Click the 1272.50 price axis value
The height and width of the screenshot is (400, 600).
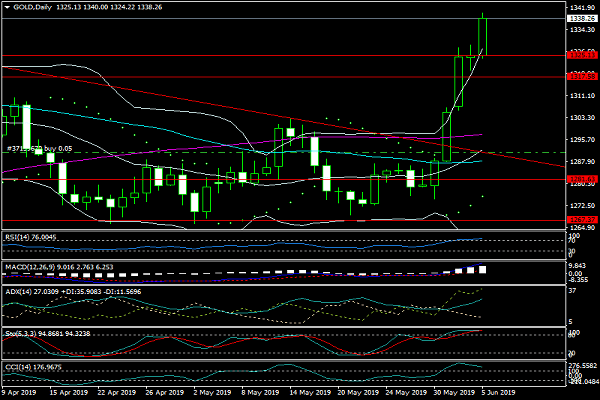pyautogui.click(x=582, y=206)
